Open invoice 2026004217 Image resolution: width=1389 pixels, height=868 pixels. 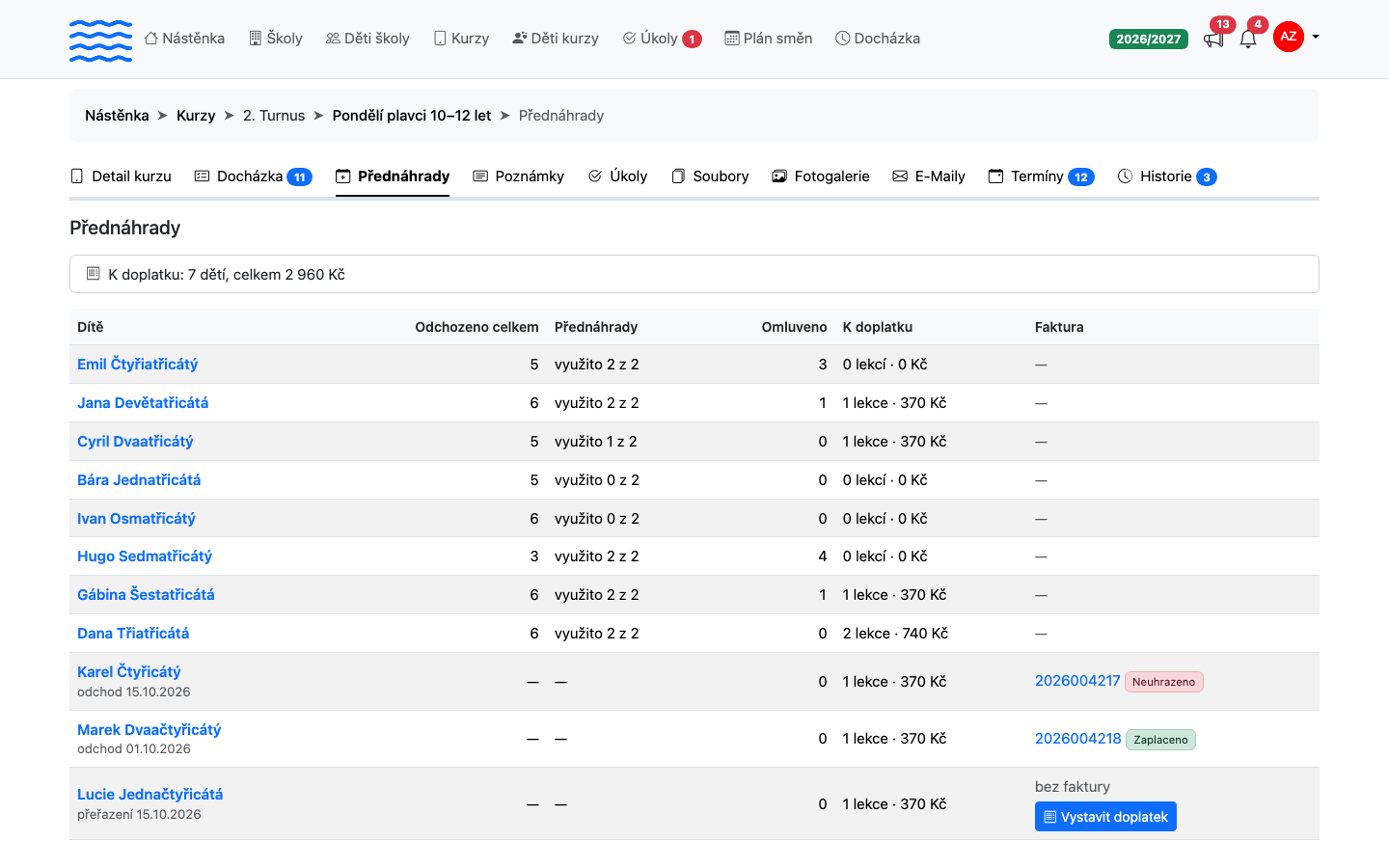click(x=1077, y=681)
